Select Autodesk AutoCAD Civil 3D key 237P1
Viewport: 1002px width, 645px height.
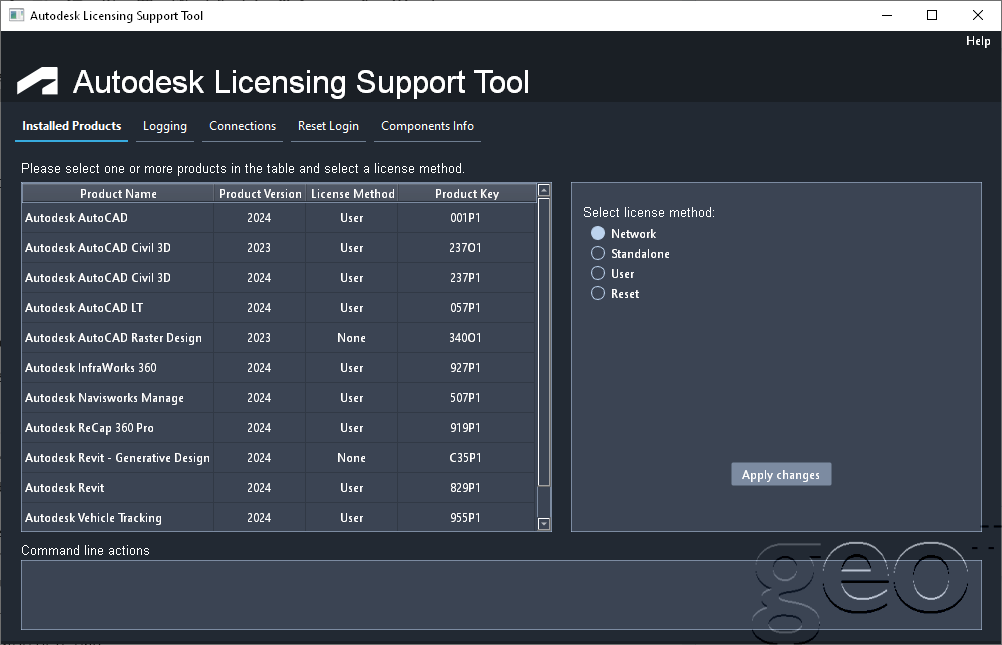(x=279, y=278)
